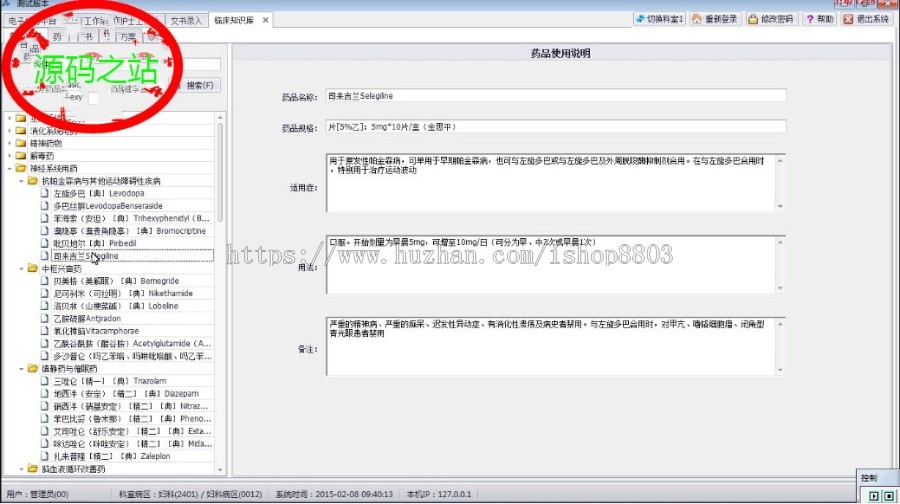The height and width of the screenshot is (504, 900).
Task: Click 本机IP:127.0.0.1 status entry
Action: 439,494
